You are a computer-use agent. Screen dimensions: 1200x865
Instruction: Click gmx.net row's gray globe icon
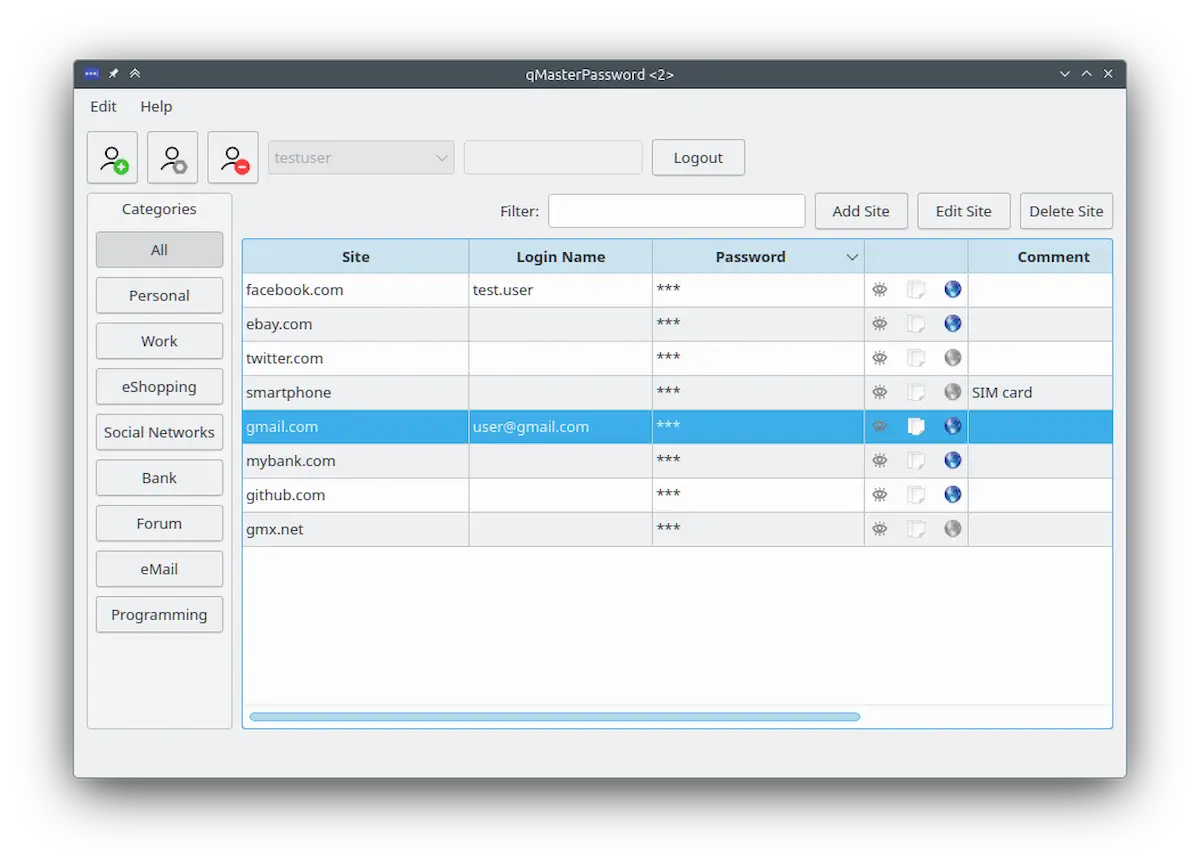click(x=953, y=528)
